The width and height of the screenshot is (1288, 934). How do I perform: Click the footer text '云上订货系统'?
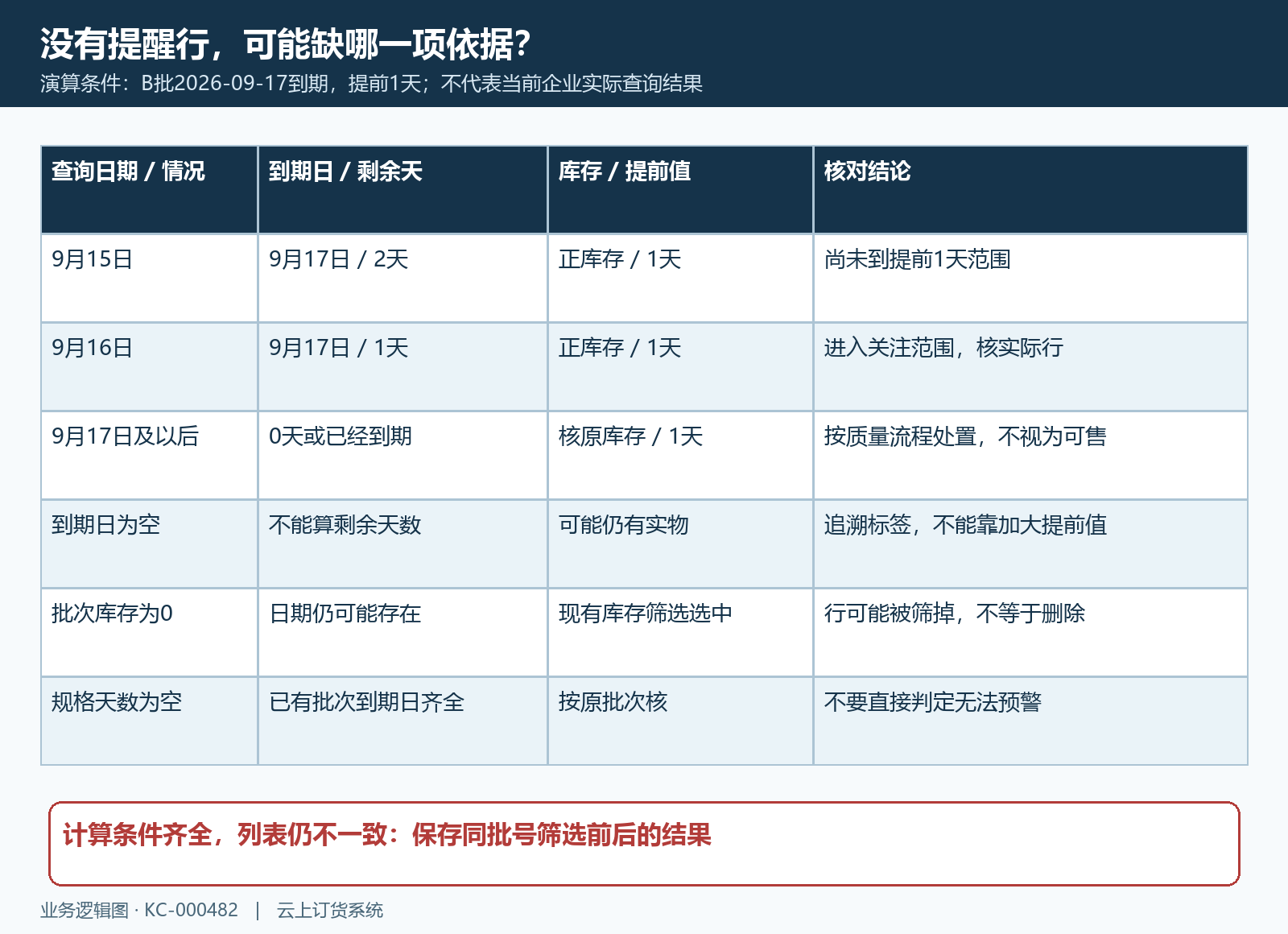coord(330,911)
